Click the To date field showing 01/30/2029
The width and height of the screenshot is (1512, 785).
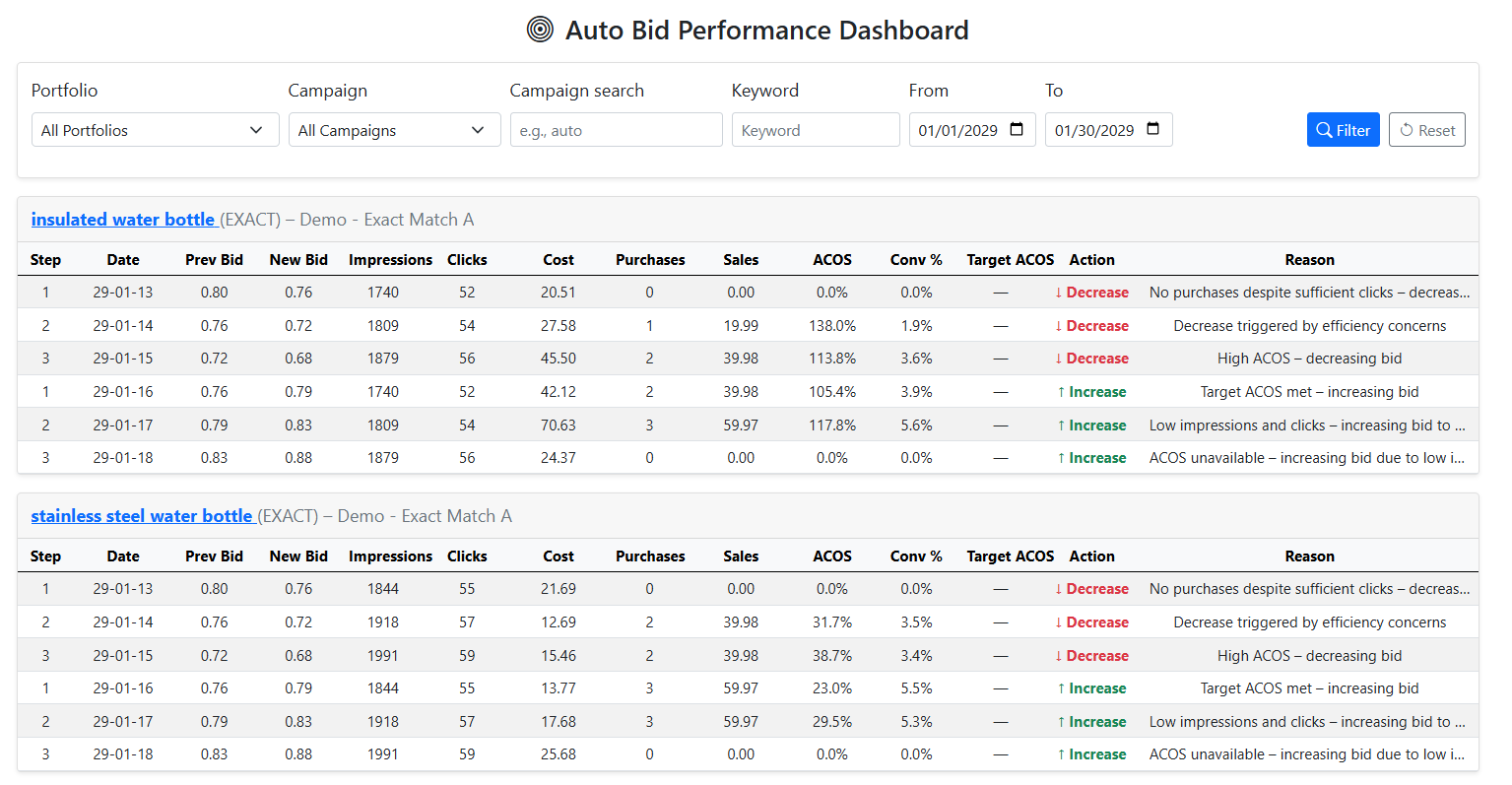1093,130
